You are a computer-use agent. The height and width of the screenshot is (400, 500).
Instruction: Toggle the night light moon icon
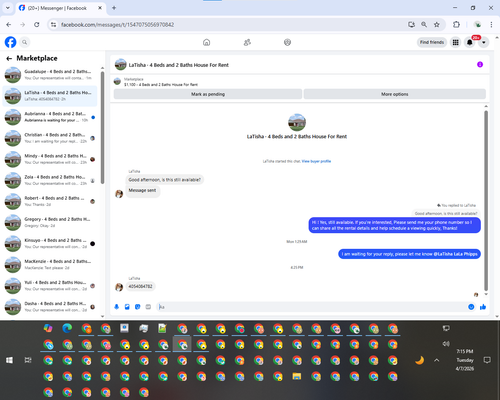420,360
